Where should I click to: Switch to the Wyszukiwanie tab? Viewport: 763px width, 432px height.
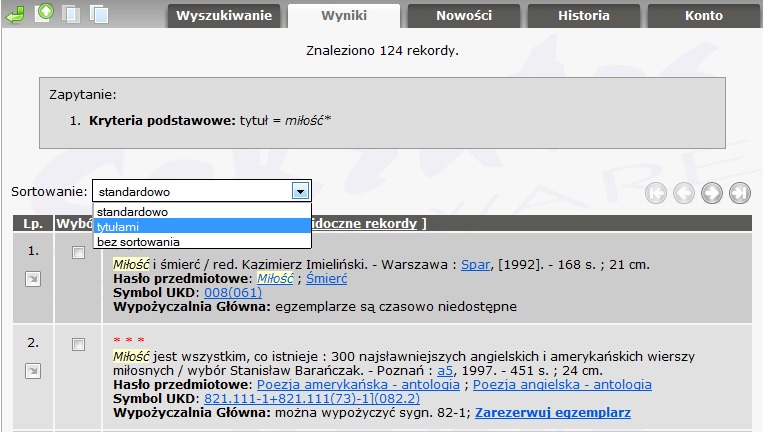224,16
